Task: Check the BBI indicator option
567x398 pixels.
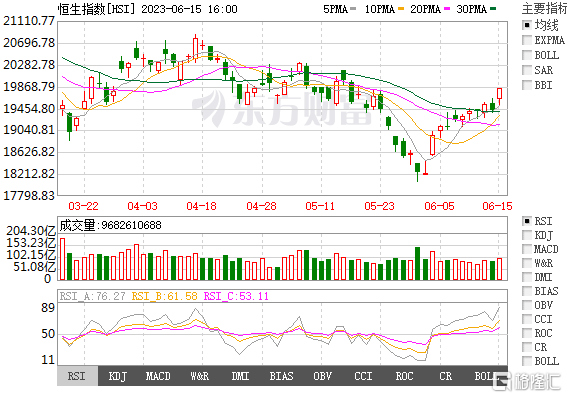Action: [527, 85]
